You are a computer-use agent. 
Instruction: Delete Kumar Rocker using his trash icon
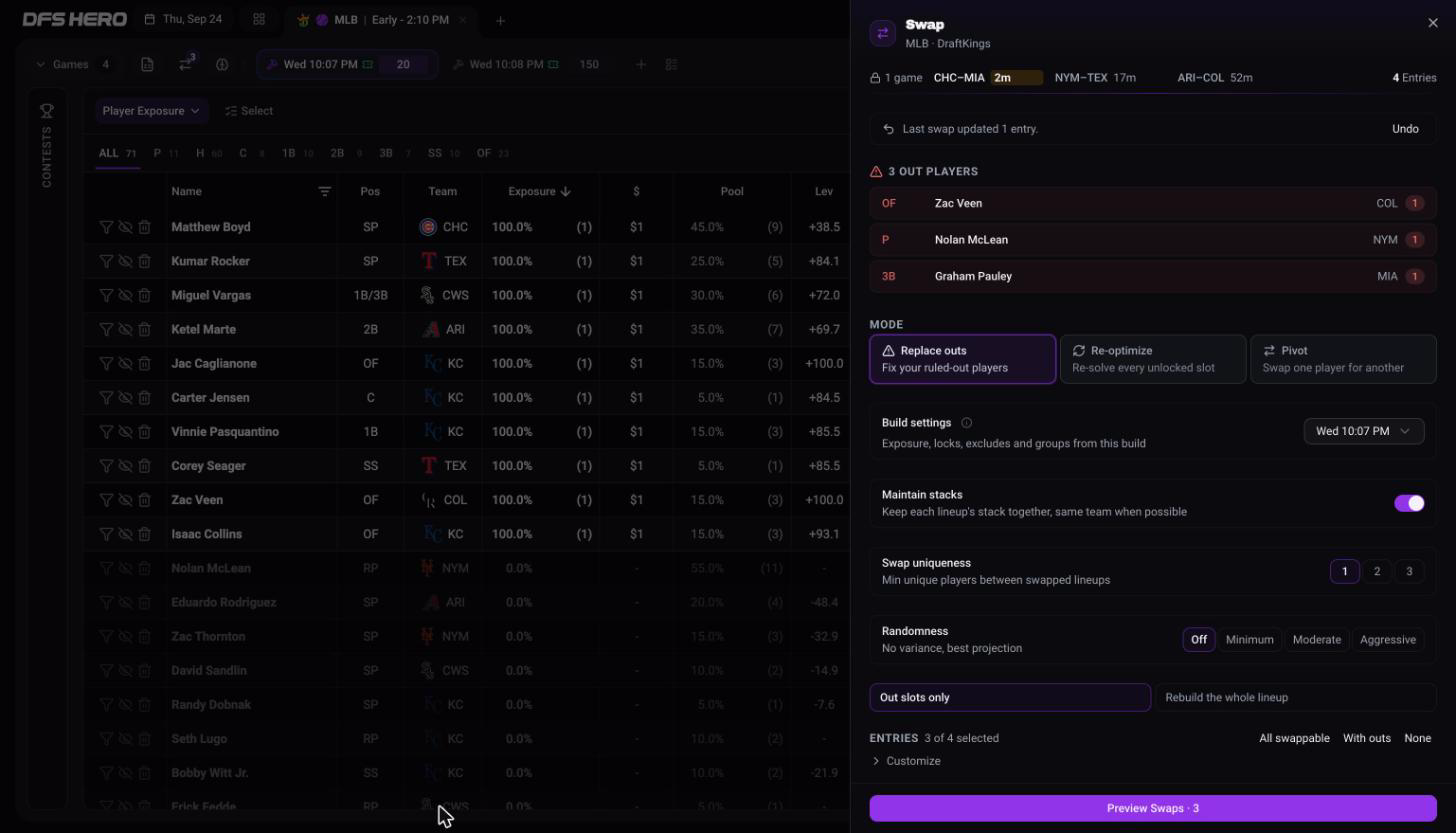coord(144,261)
